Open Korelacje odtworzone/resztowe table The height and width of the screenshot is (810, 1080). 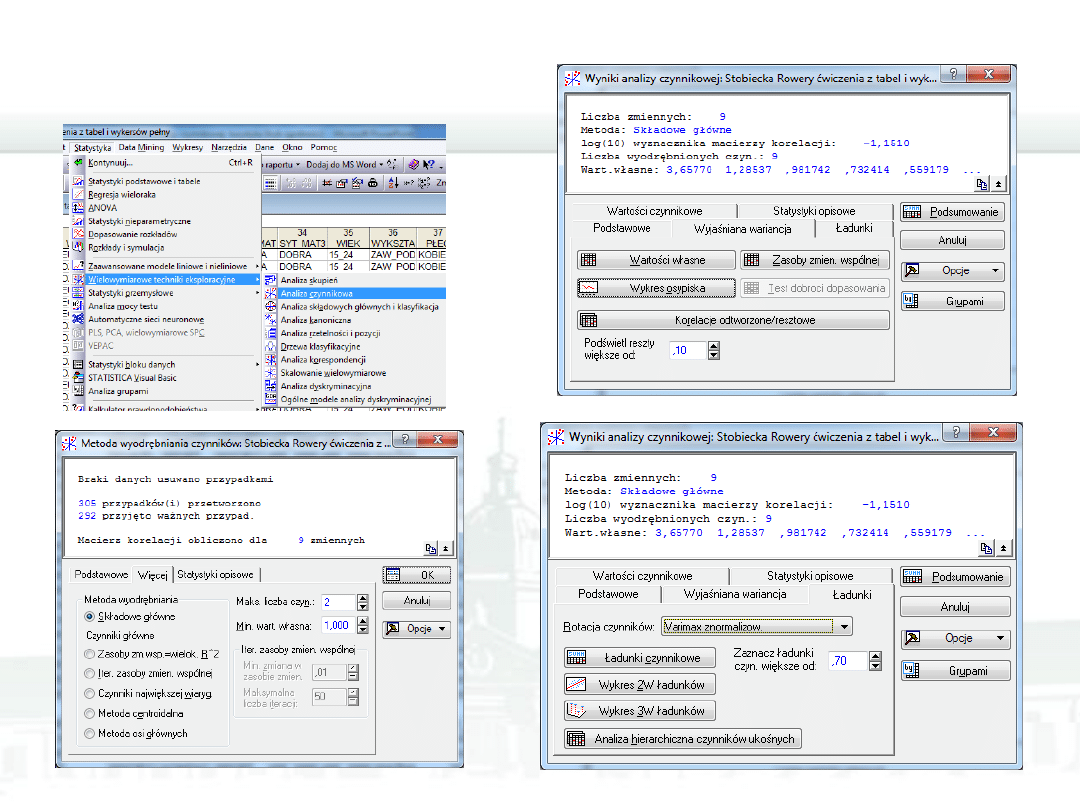coord(733,320)
